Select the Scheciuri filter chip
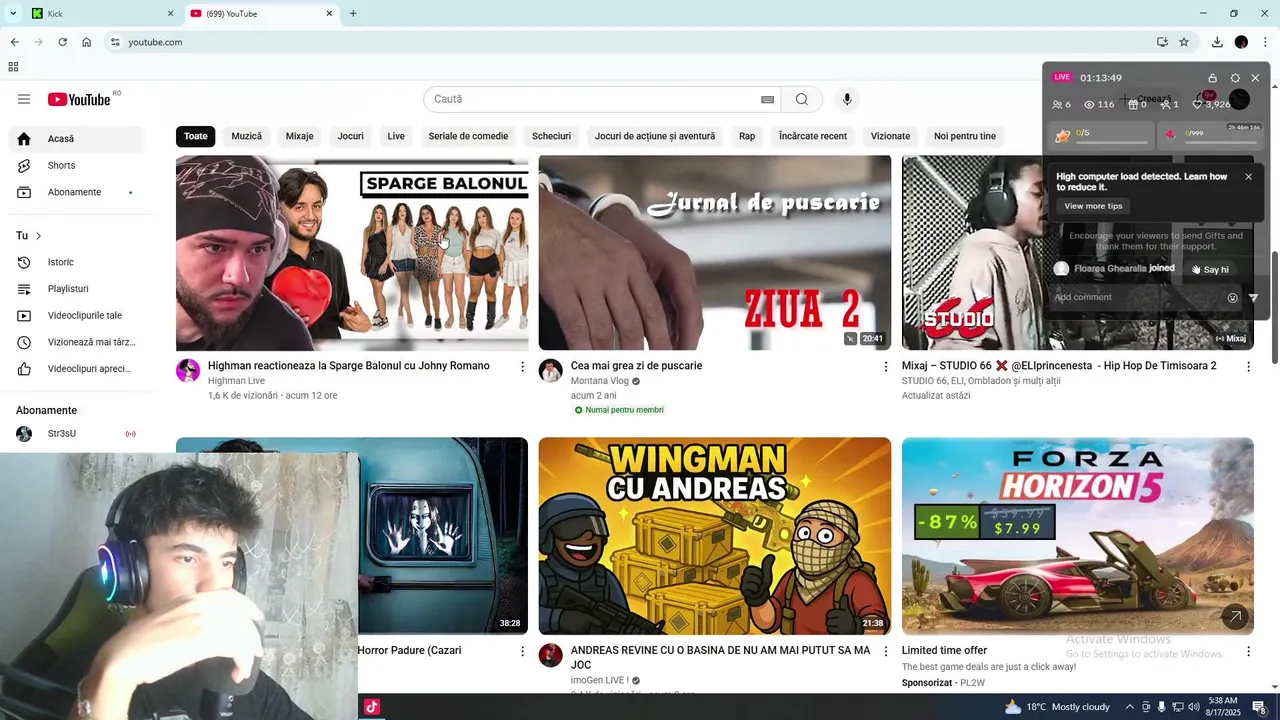Image resolution: width=1280 pixels, height=720 pixels. coord(552,136)
